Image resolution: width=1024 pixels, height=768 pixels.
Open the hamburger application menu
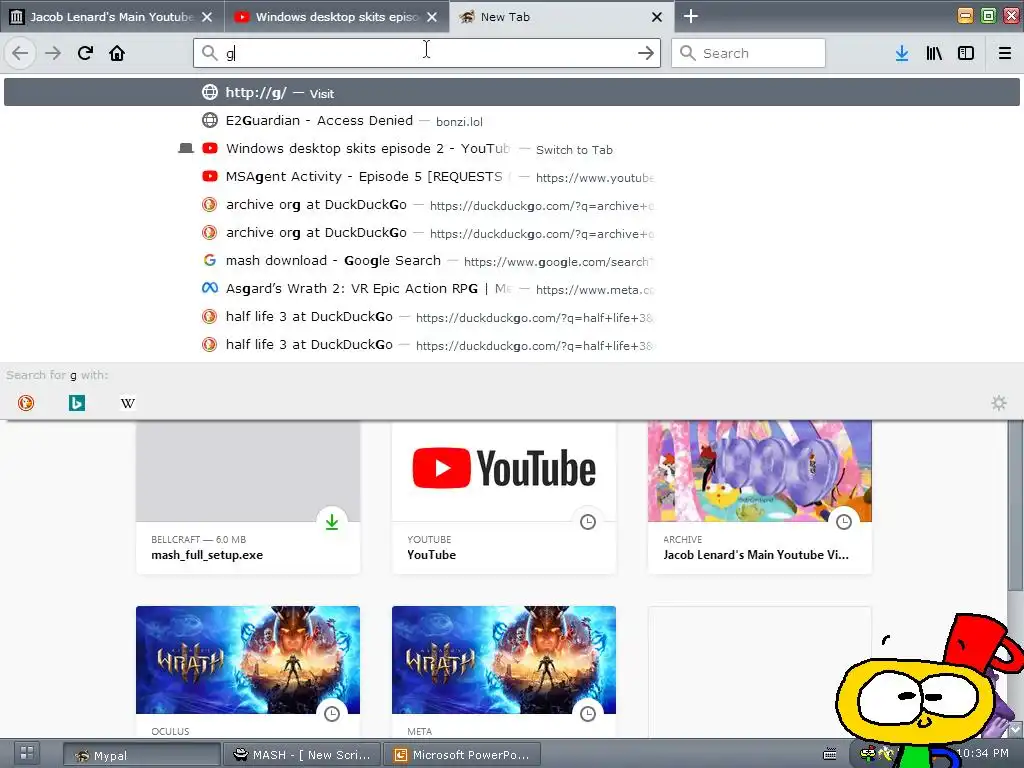point(1005,53)
